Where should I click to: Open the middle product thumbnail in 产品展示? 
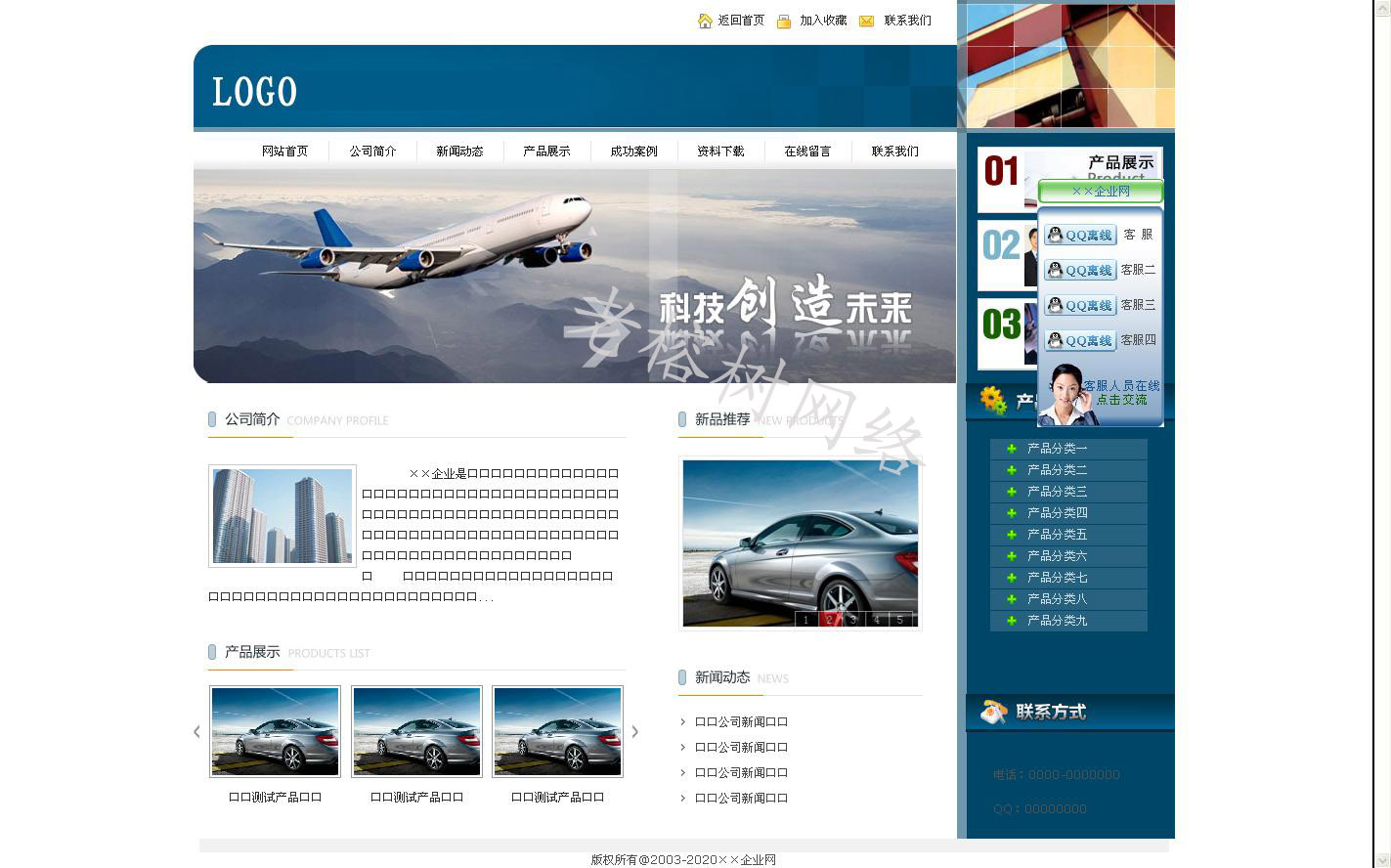click(416, 732)
